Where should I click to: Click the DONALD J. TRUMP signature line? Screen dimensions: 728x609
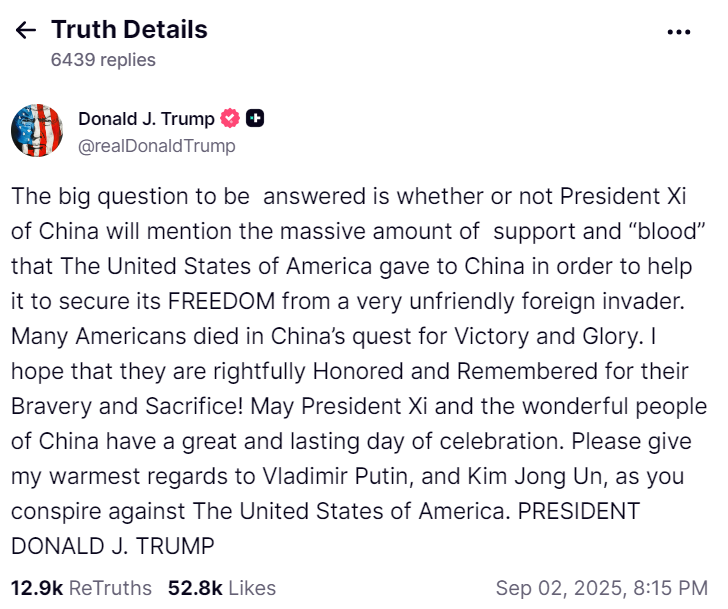[113, 546]
